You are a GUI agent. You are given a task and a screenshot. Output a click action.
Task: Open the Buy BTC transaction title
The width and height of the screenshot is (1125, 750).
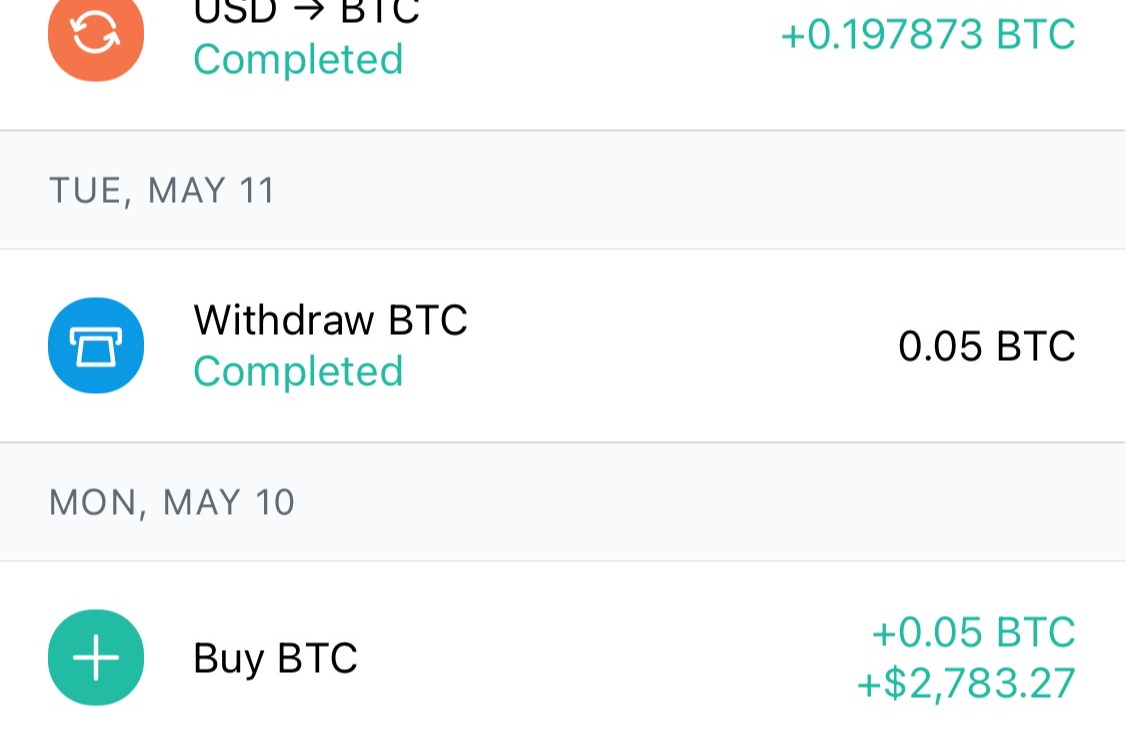coord(275,658)
